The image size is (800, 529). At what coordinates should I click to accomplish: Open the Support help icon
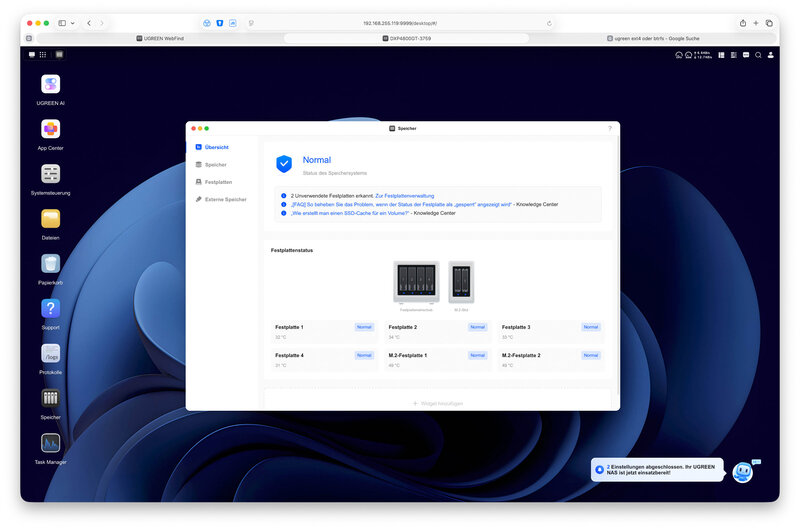point(50,309)
